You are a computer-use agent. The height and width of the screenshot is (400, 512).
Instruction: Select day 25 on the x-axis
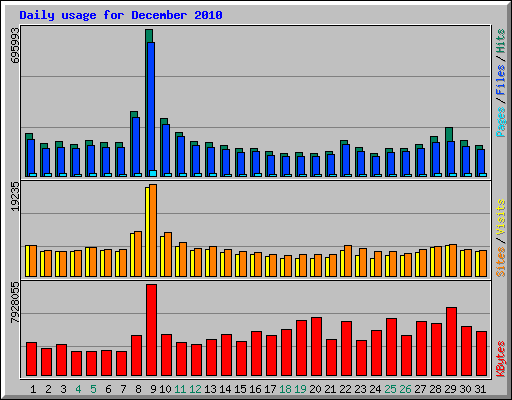coord(390,389)
